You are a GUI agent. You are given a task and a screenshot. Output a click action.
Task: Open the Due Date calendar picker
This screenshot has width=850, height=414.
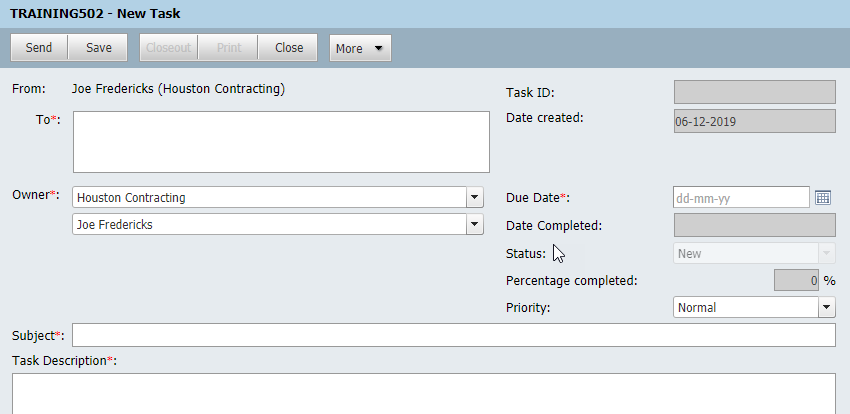[823, 198]
